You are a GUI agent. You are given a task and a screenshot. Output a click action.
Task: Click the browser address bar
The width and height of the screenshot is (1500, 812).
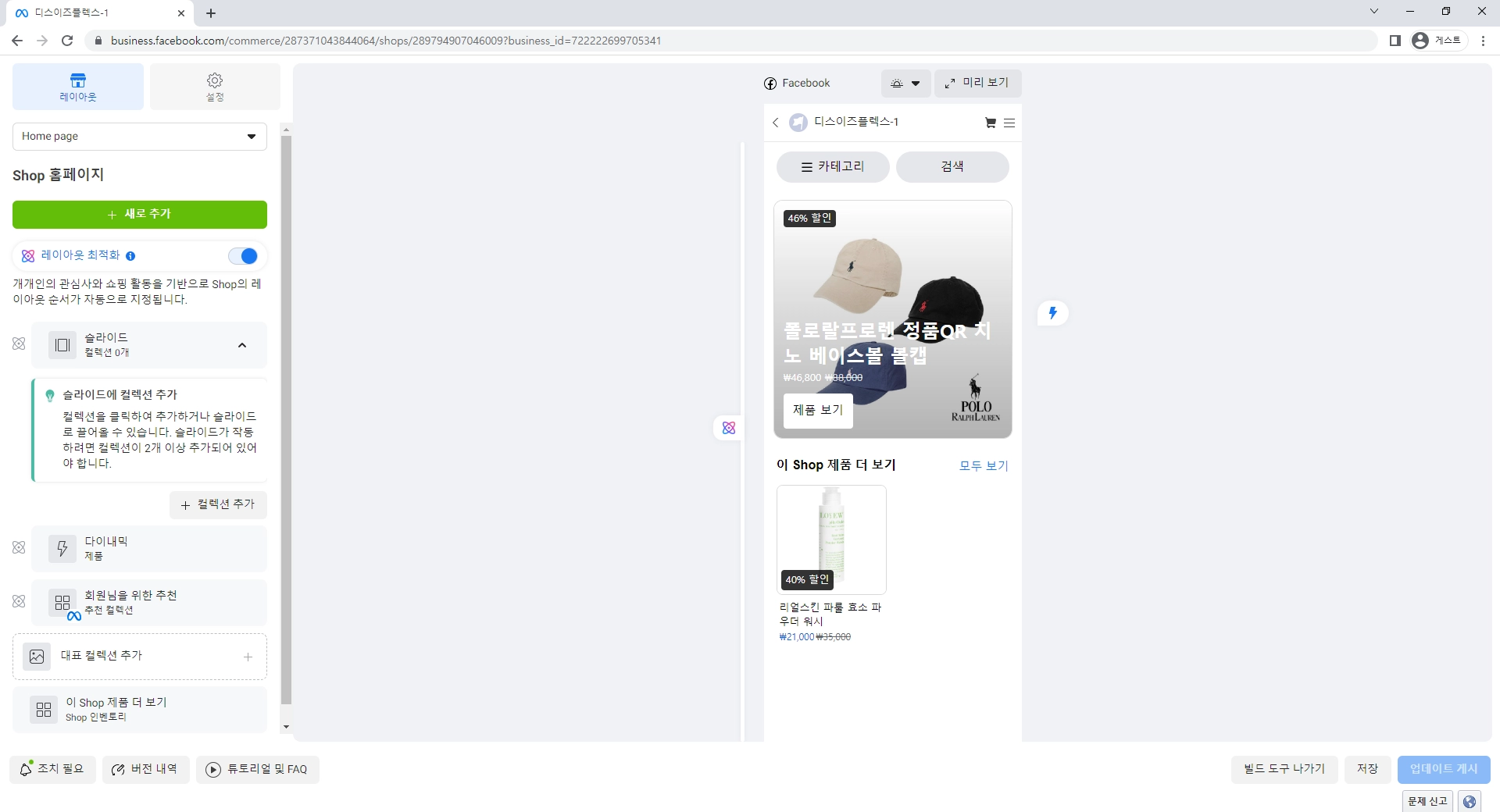pyautogui.click(x=730, y=41)
